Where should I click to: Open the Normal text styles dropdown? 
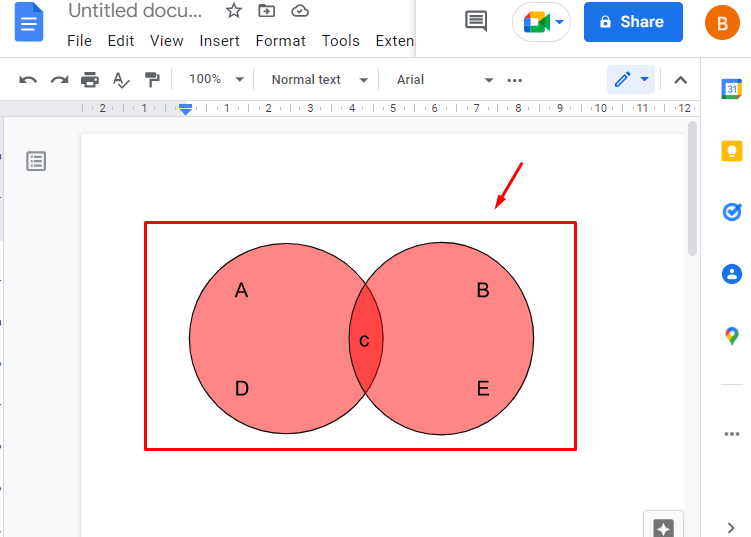[319, 80]
